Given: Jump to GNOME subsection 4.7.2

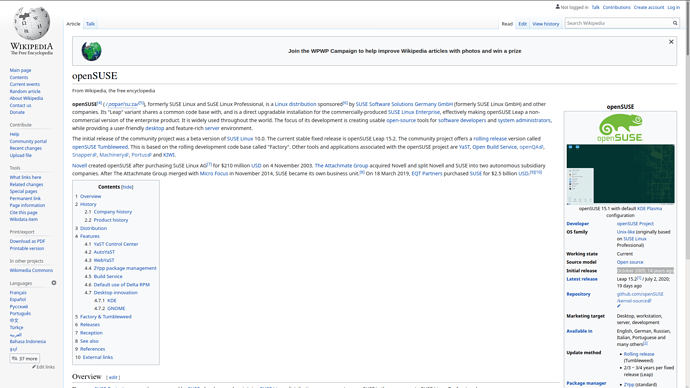Looking at the screenshot, I should pos(116,308).
